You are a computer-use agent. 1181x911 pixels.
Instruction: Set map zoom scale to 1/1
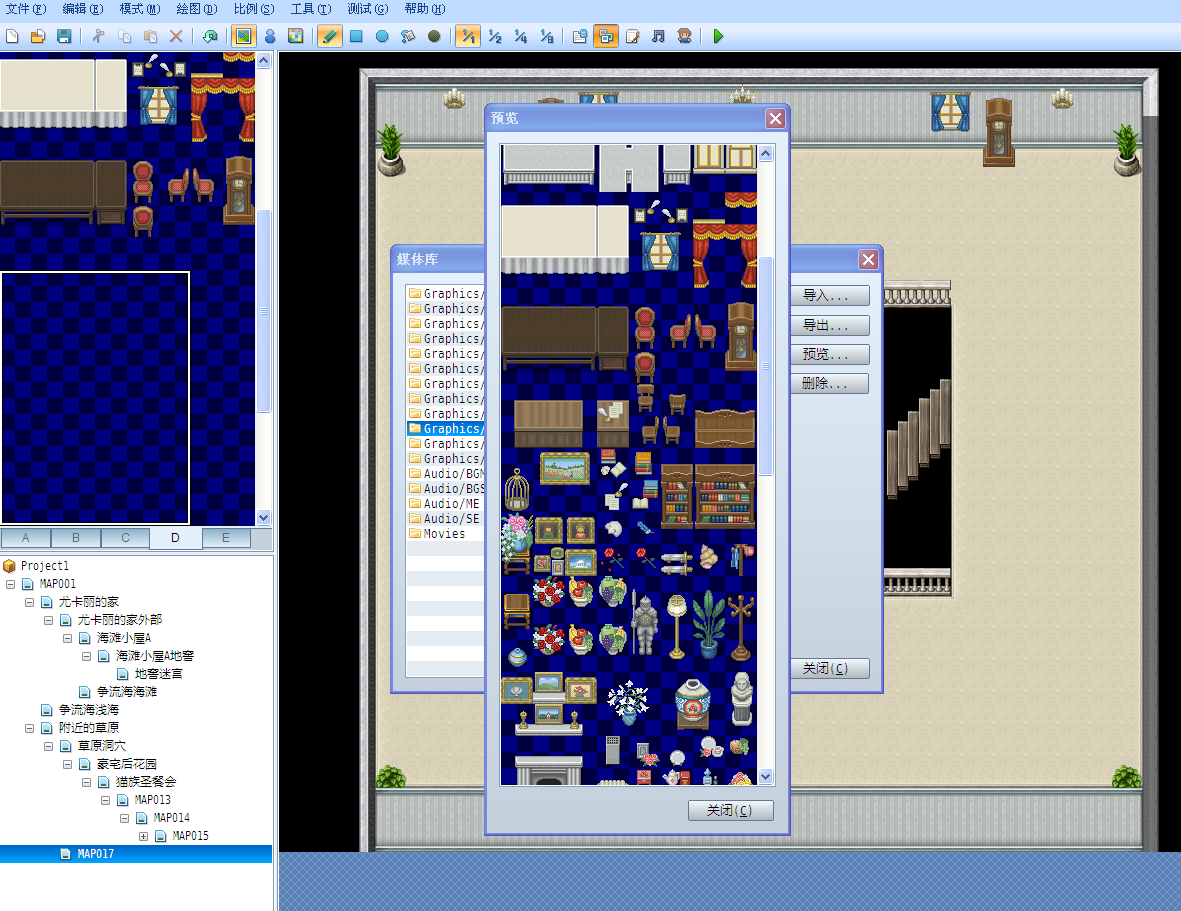click(x=468, y=36)
